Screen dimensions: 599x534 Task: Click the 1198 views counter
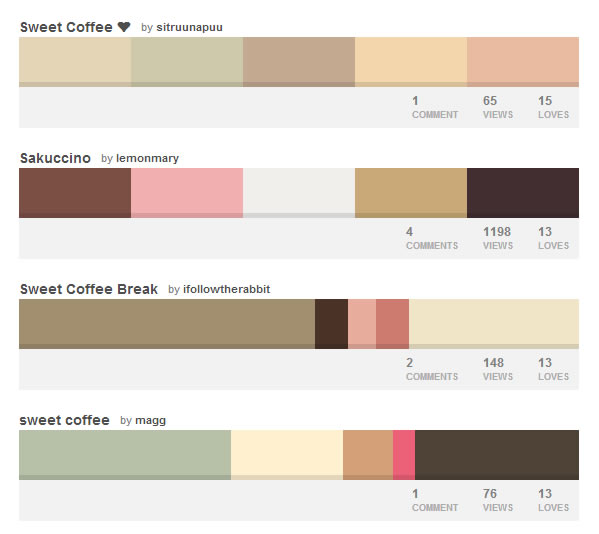coord(497,238)
